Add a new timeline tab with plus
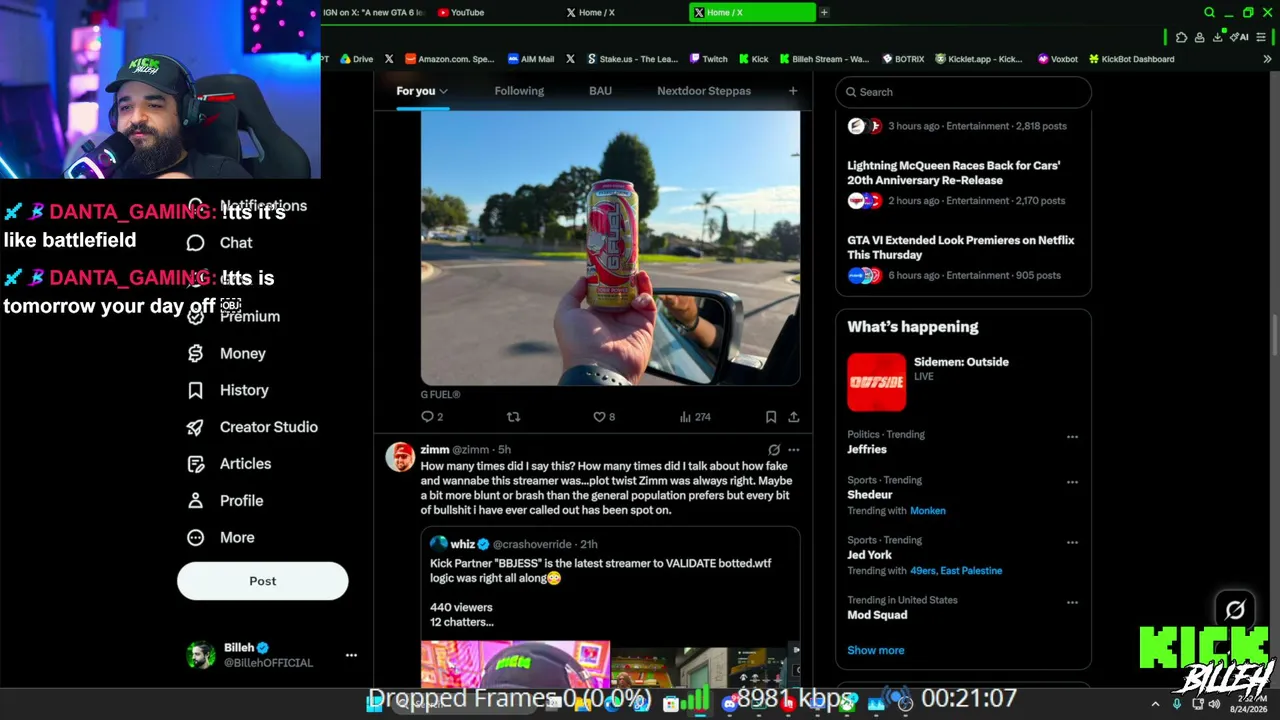 (793, 91)
